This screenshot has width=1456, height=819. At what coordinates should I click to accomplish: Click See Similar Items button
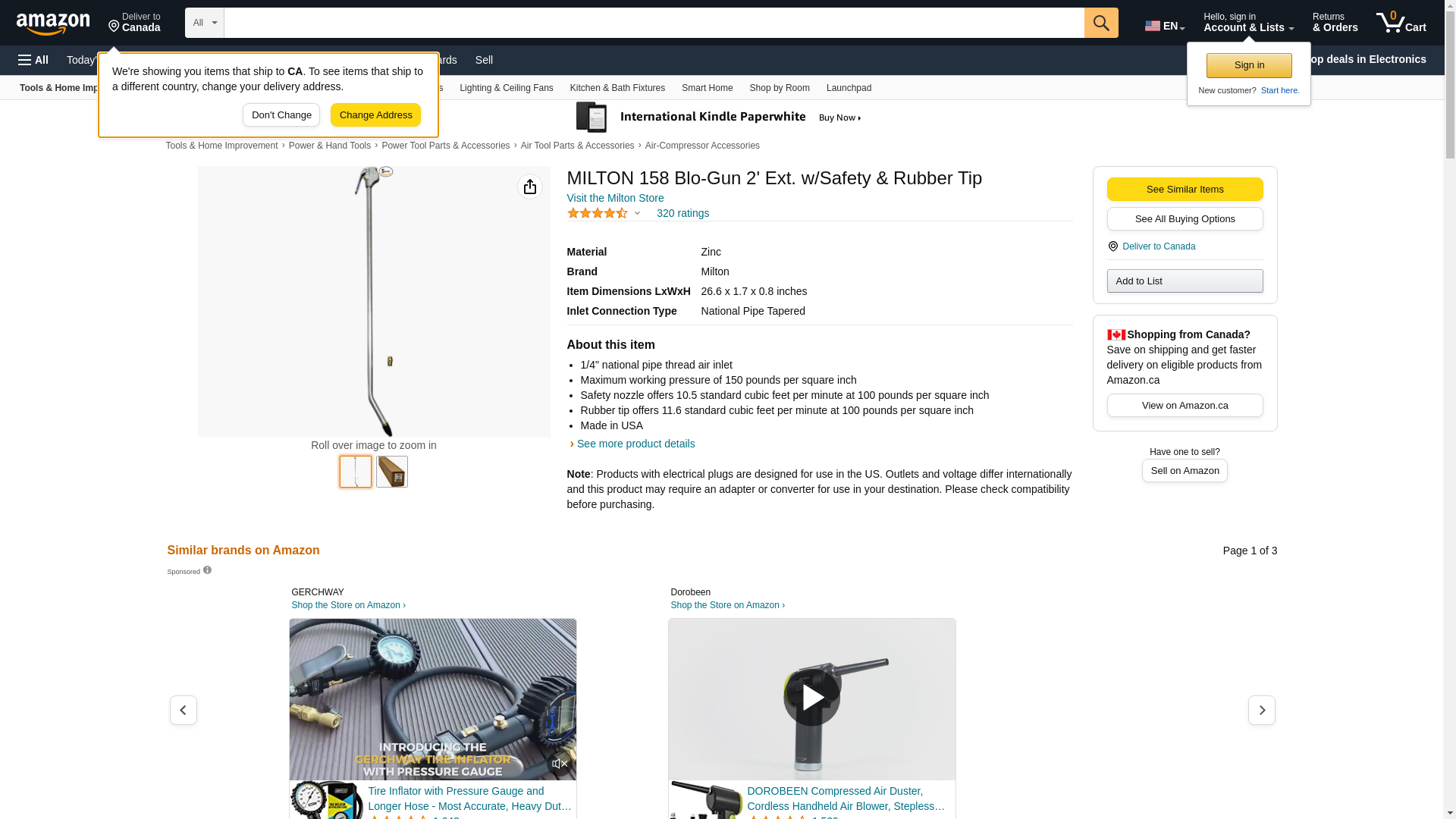tap(1185, 190)
